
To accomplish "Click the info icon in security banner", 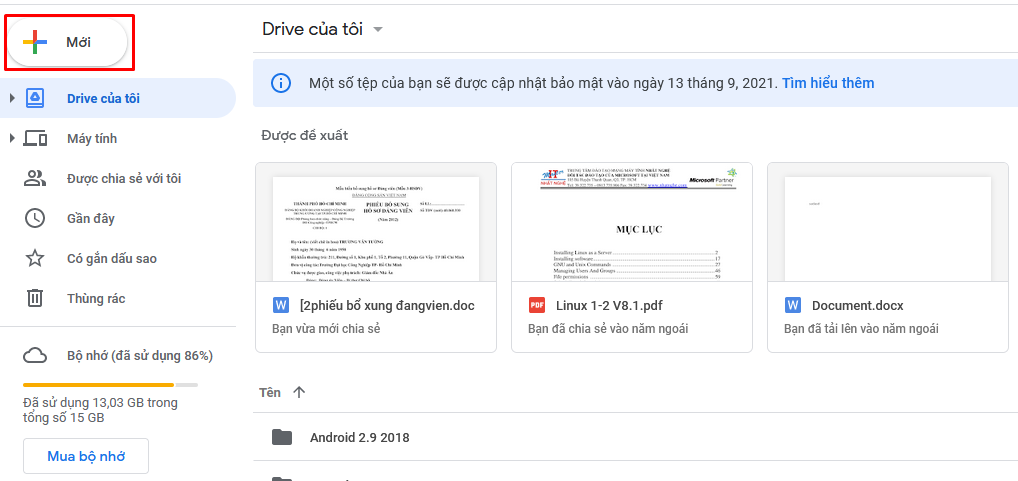I will point(282,83).
